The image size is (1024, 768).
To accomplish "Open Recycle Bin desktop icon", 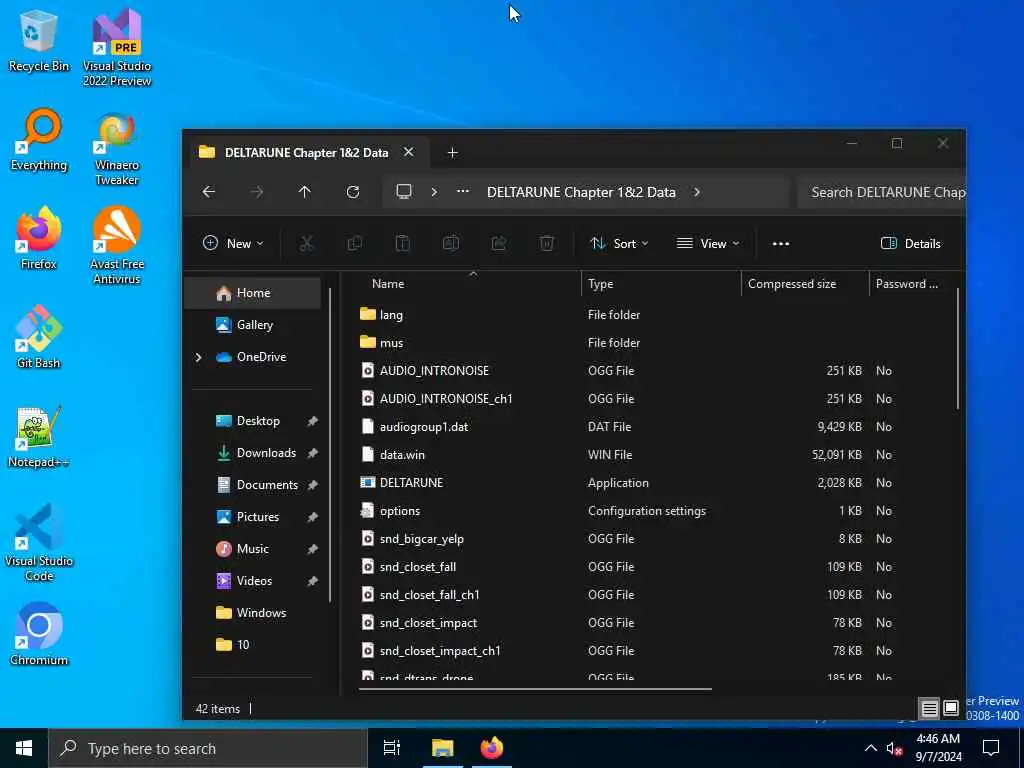I will click(x=39, y=42).
